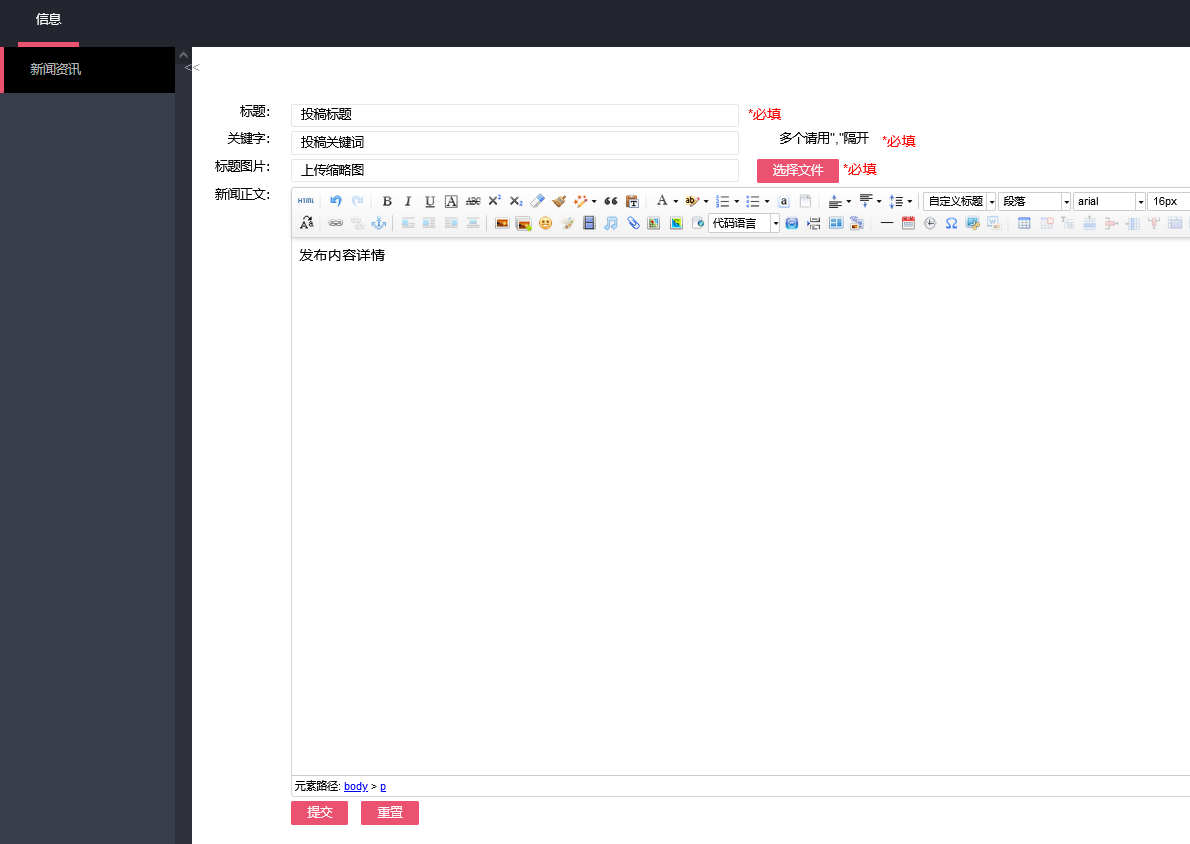Insert a map
The image size is (1190, 844).
pos(653,223)
